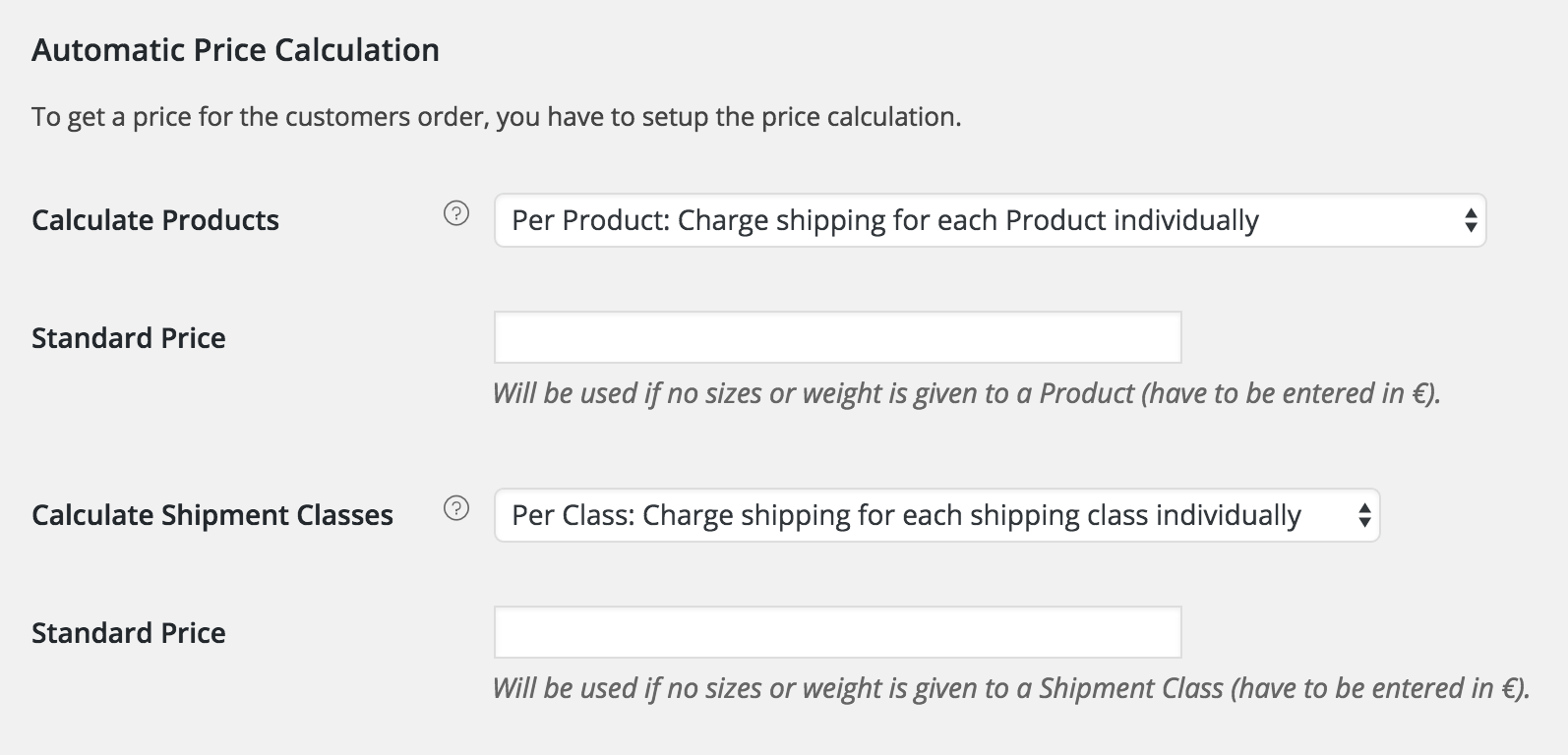The width and height of the screenshot is (1568, 755).
Task: Click the Calculate Shipment Classes label
Action: point(212,514)
